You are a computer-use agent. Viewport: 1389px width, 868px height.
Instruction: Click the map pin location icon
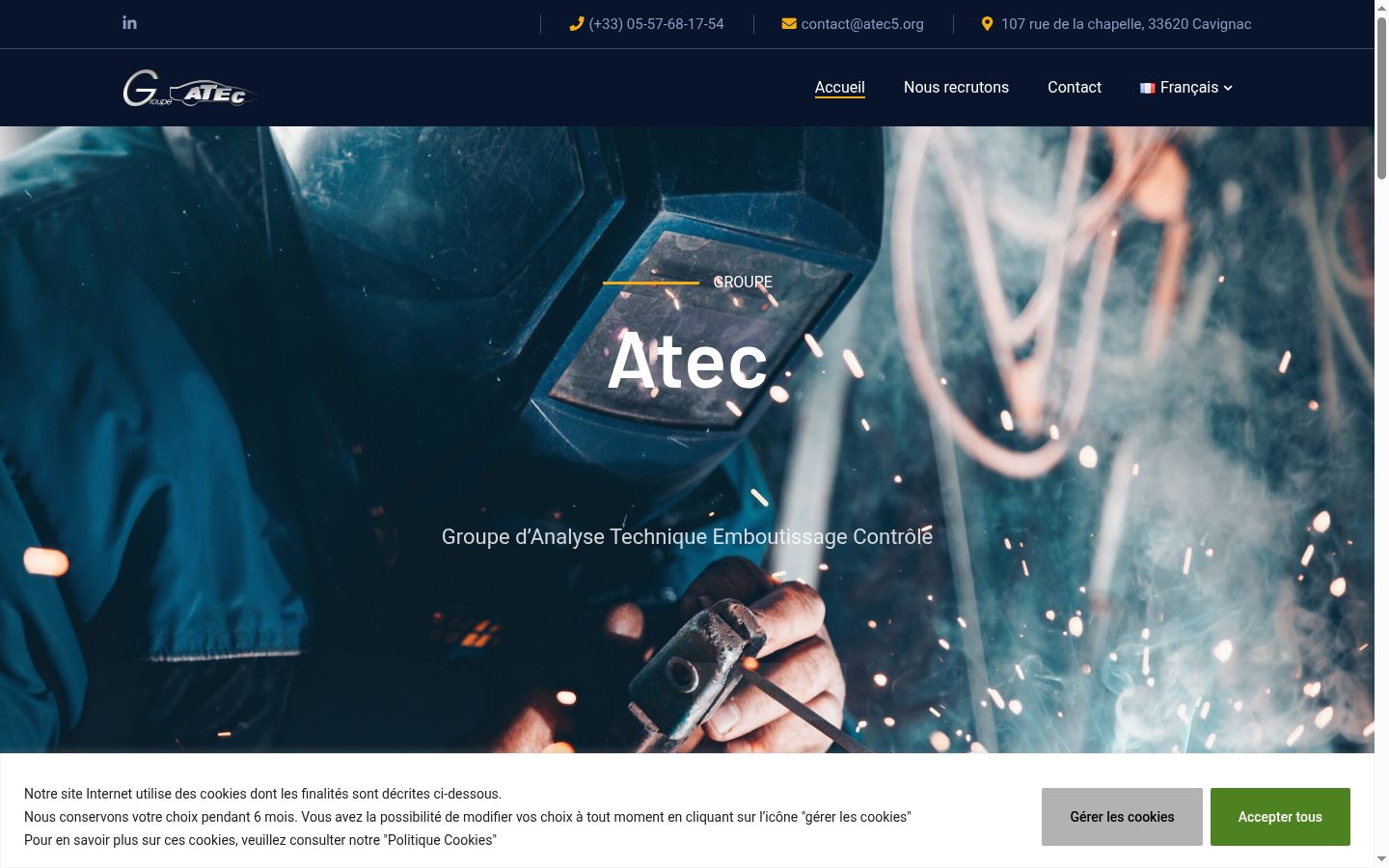(x=987, y=24)
